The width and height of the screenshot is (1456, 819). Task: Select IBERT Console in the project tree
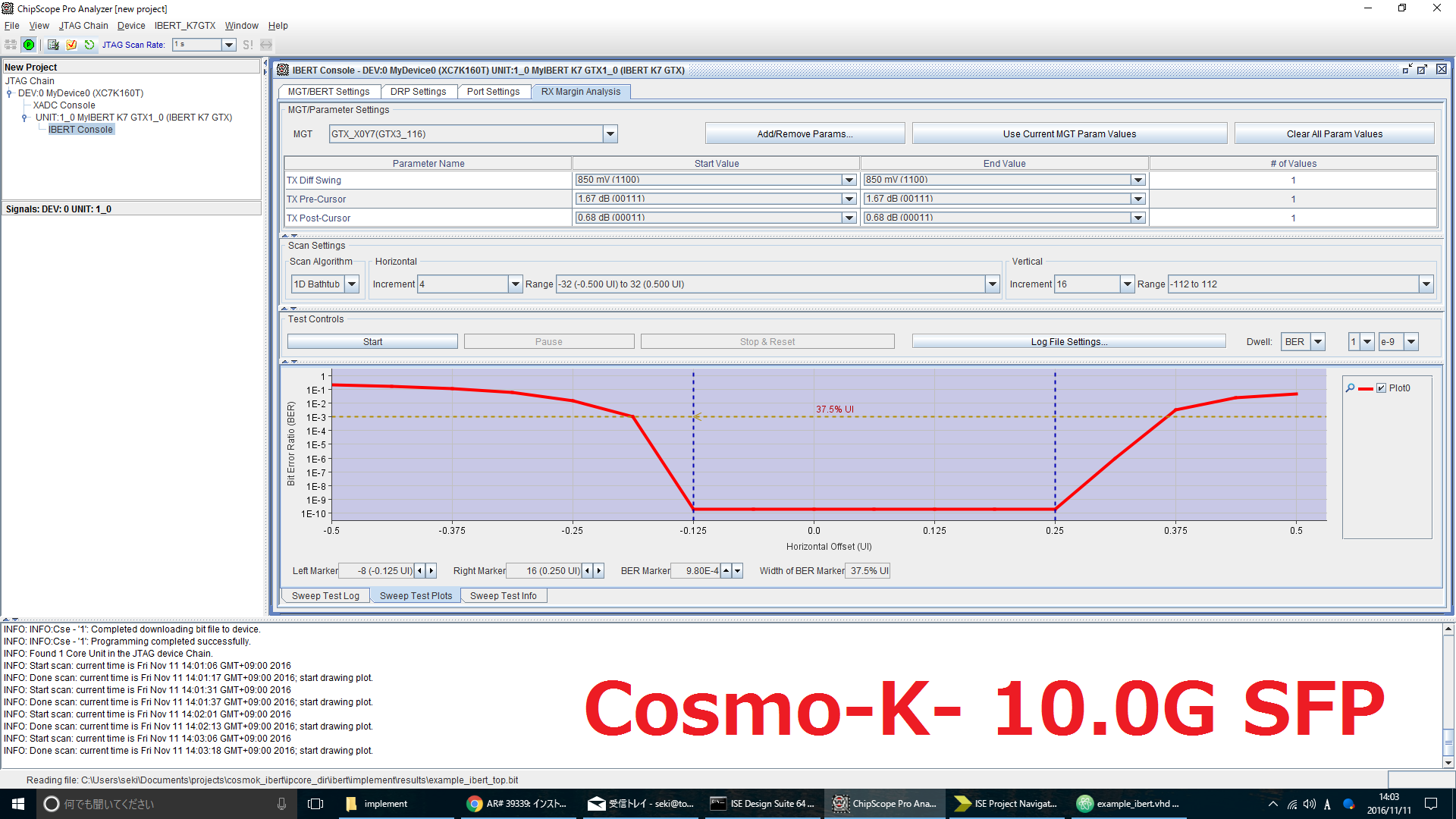[x=80, y=130]
